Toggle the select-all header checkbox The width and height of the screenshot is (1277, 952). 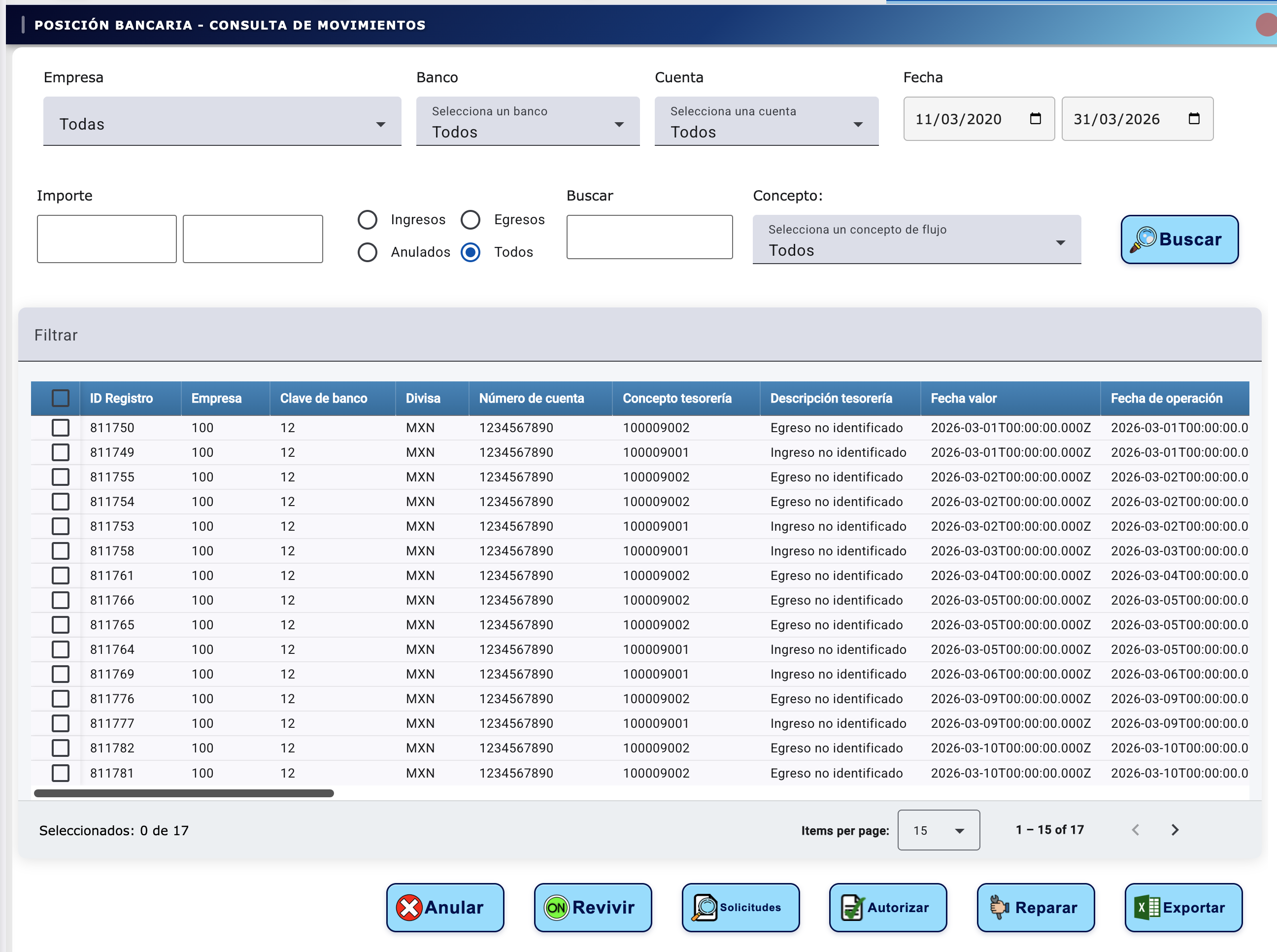pyautogui.click(x=61, y=398)
